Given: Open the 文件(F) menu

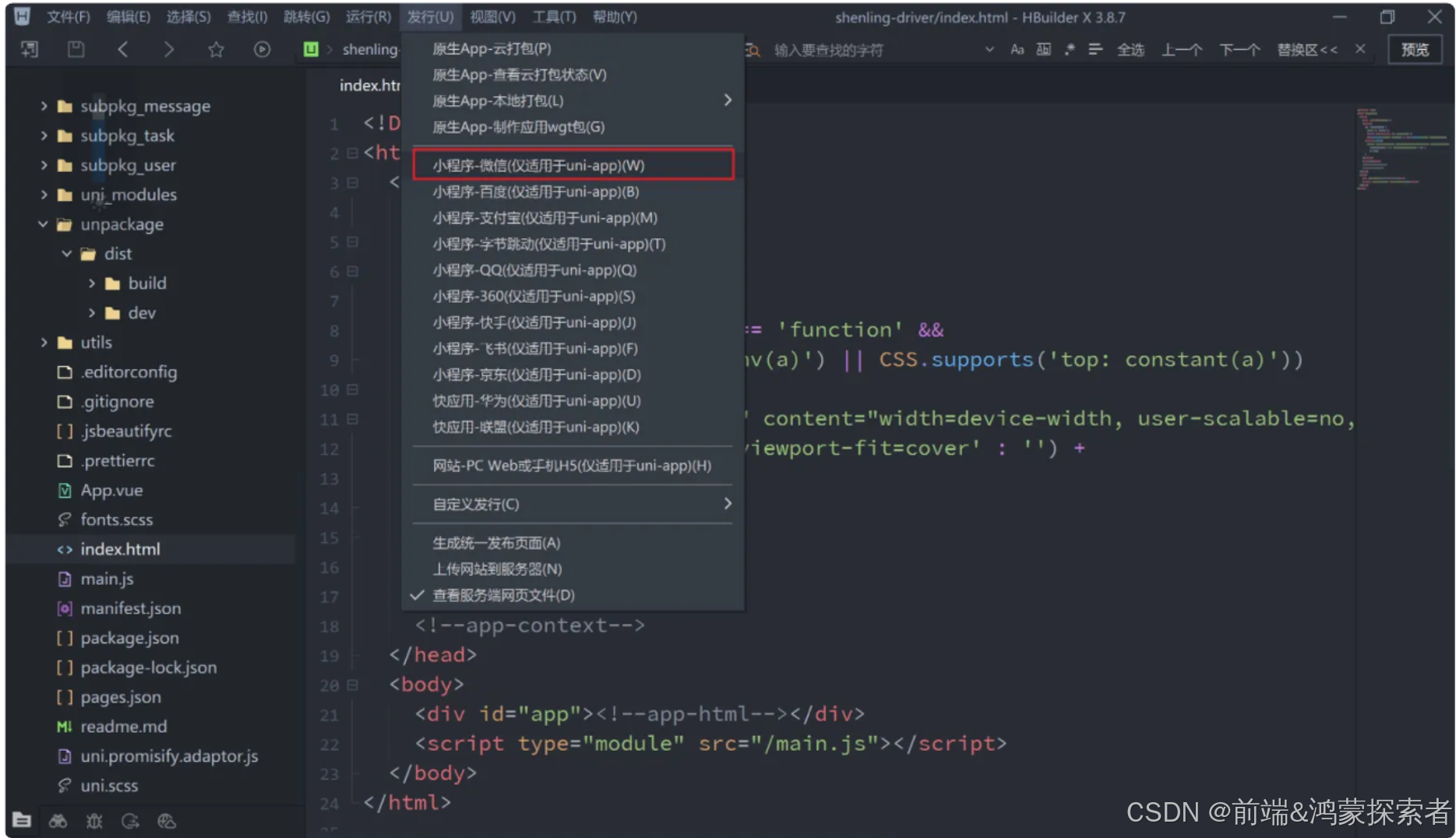Looking at the screenshot, I should [x=69, y=16].
